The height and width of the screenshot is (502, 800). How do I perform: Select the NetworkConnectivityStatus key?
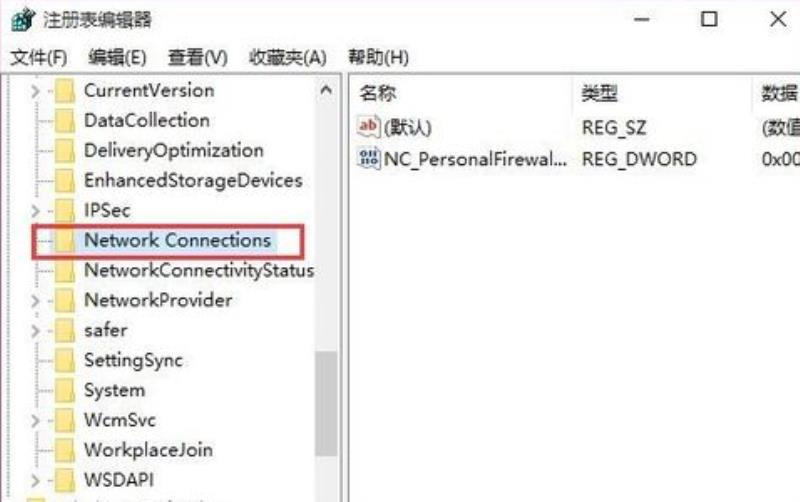pyautogui.click(x=199, y=270)
